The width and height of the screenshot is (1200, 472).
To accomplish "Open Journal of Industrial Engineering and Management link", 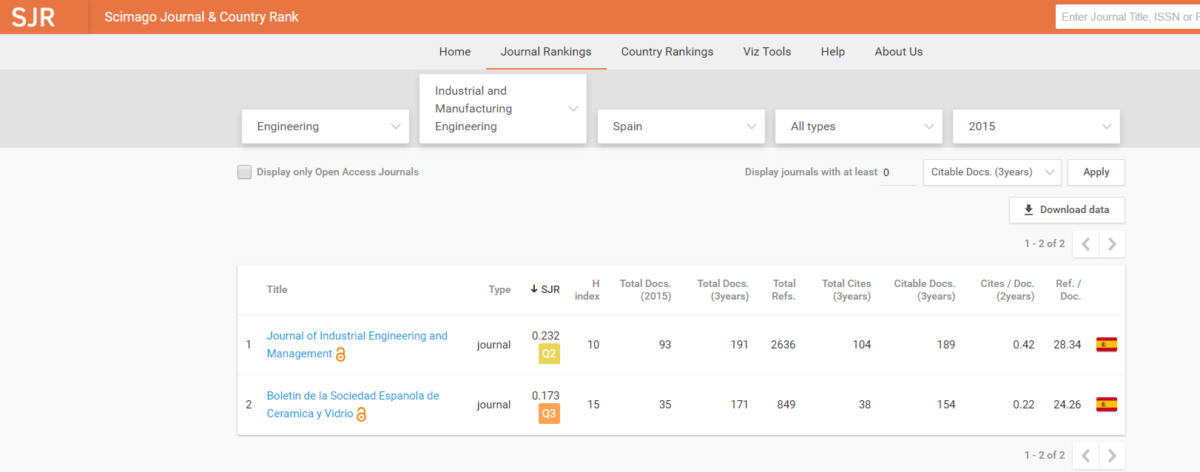I will click(x=357, y=336).
